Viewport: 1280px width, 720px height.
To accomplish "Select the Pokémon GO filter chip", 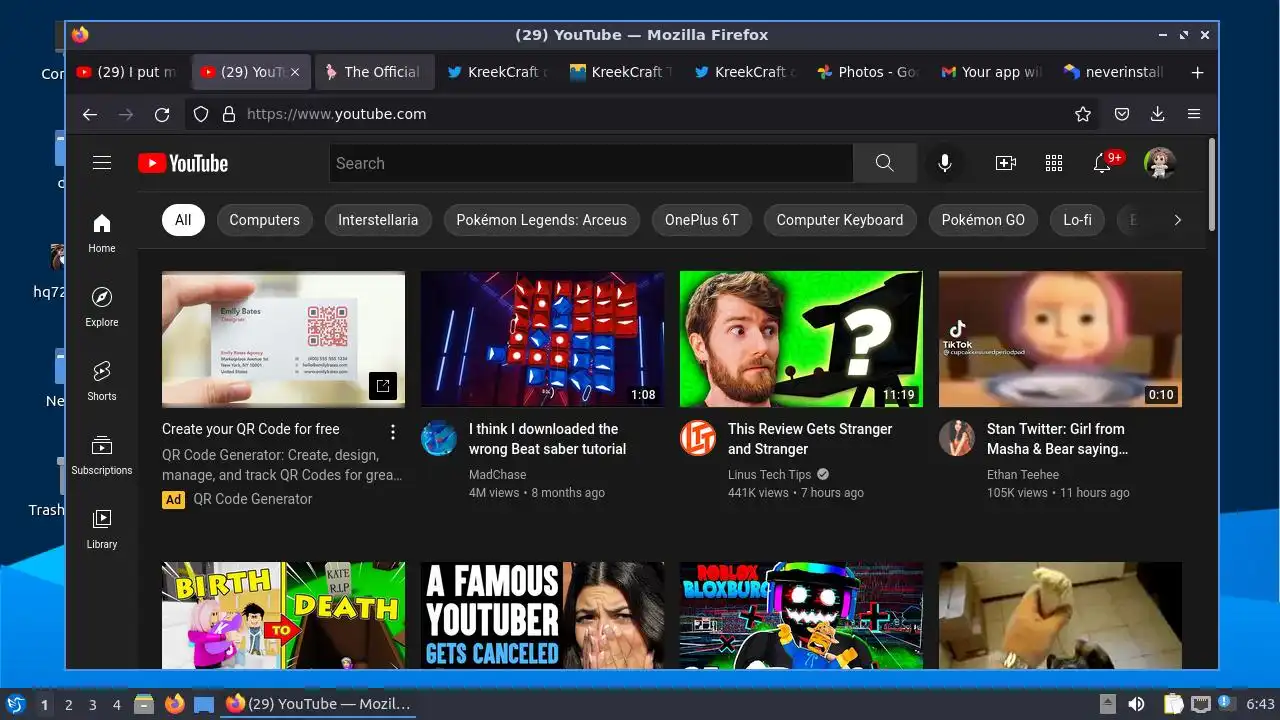I will click(x=983, y=220).
